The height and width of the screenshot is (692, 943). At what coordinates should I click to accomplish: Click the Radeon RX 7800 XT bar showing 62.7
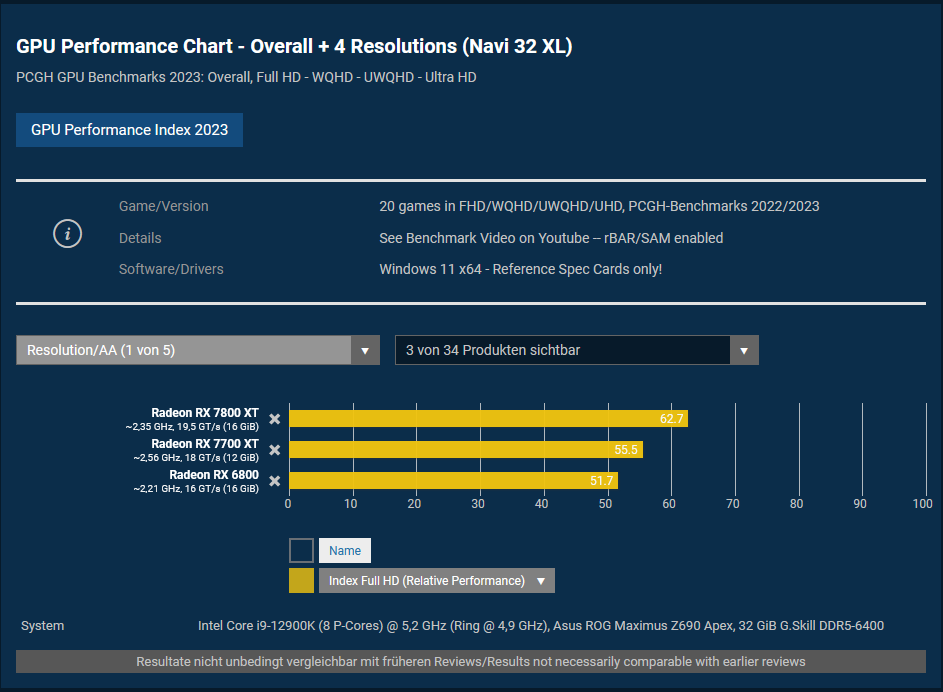click(488, 418)
